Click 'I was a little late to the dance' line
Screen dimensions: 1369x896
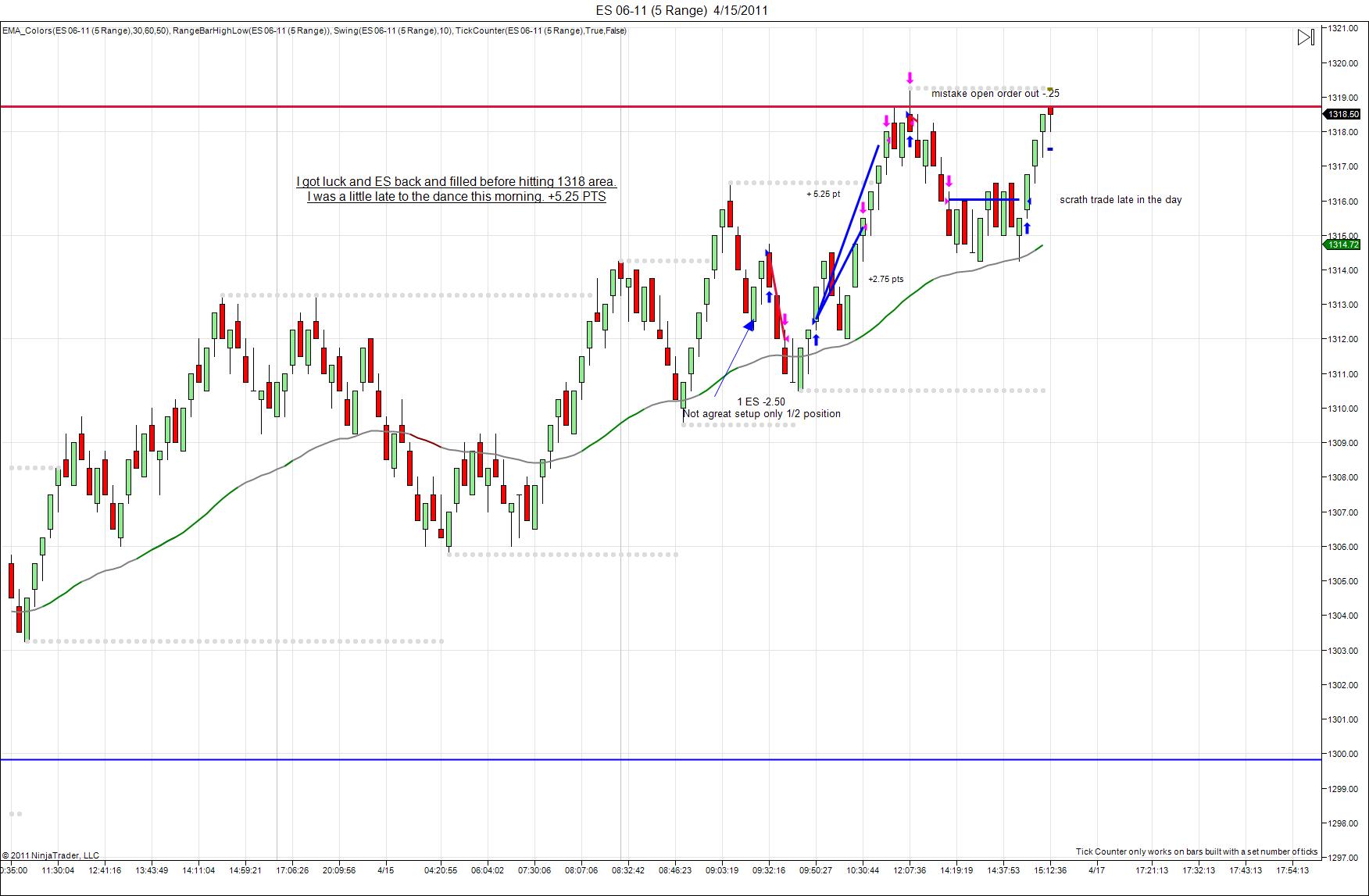coord(456,197)
